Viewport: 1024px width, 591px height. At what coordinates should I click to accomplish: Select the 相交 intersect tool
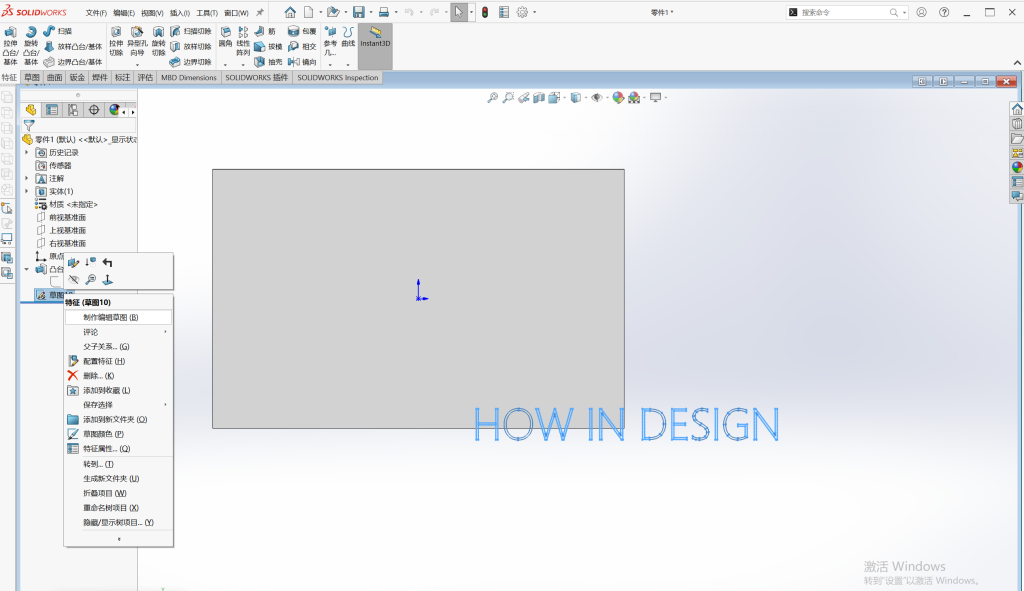tap(302, 46)
